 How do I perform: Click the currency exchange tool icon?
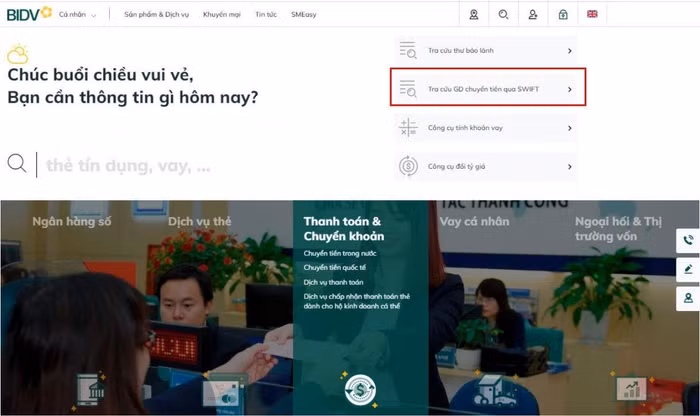408,166
